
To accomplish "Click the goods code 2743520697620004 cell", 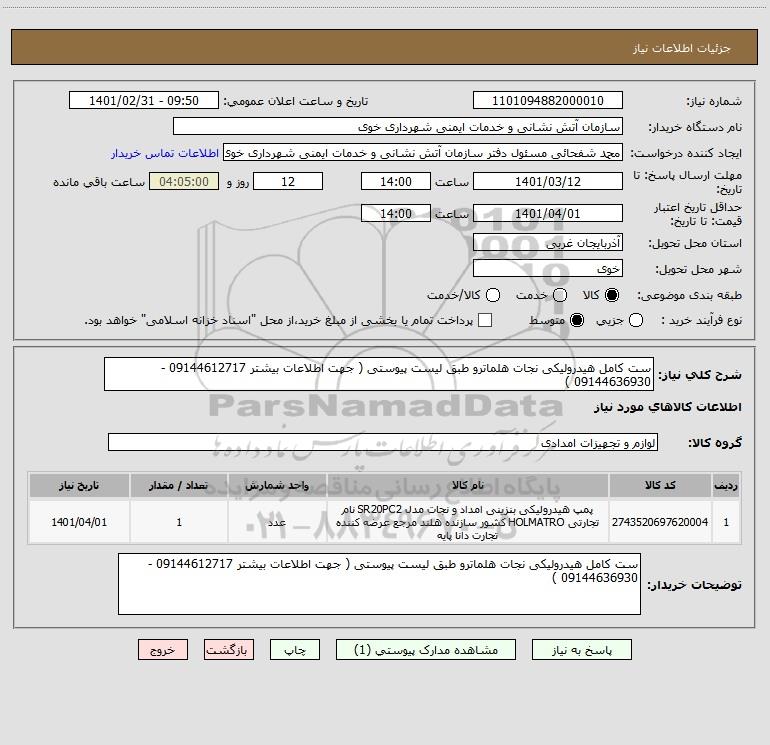I will (660, 522).
